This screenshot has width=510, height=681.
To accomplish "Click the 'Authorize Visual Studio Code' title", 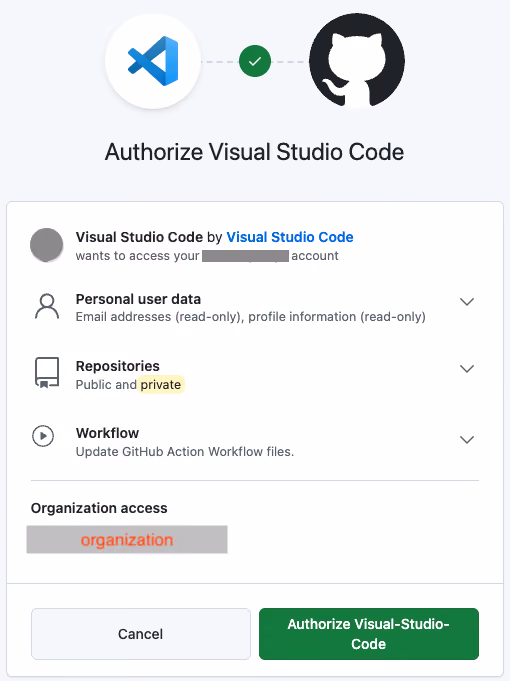I will coord(255,152).
